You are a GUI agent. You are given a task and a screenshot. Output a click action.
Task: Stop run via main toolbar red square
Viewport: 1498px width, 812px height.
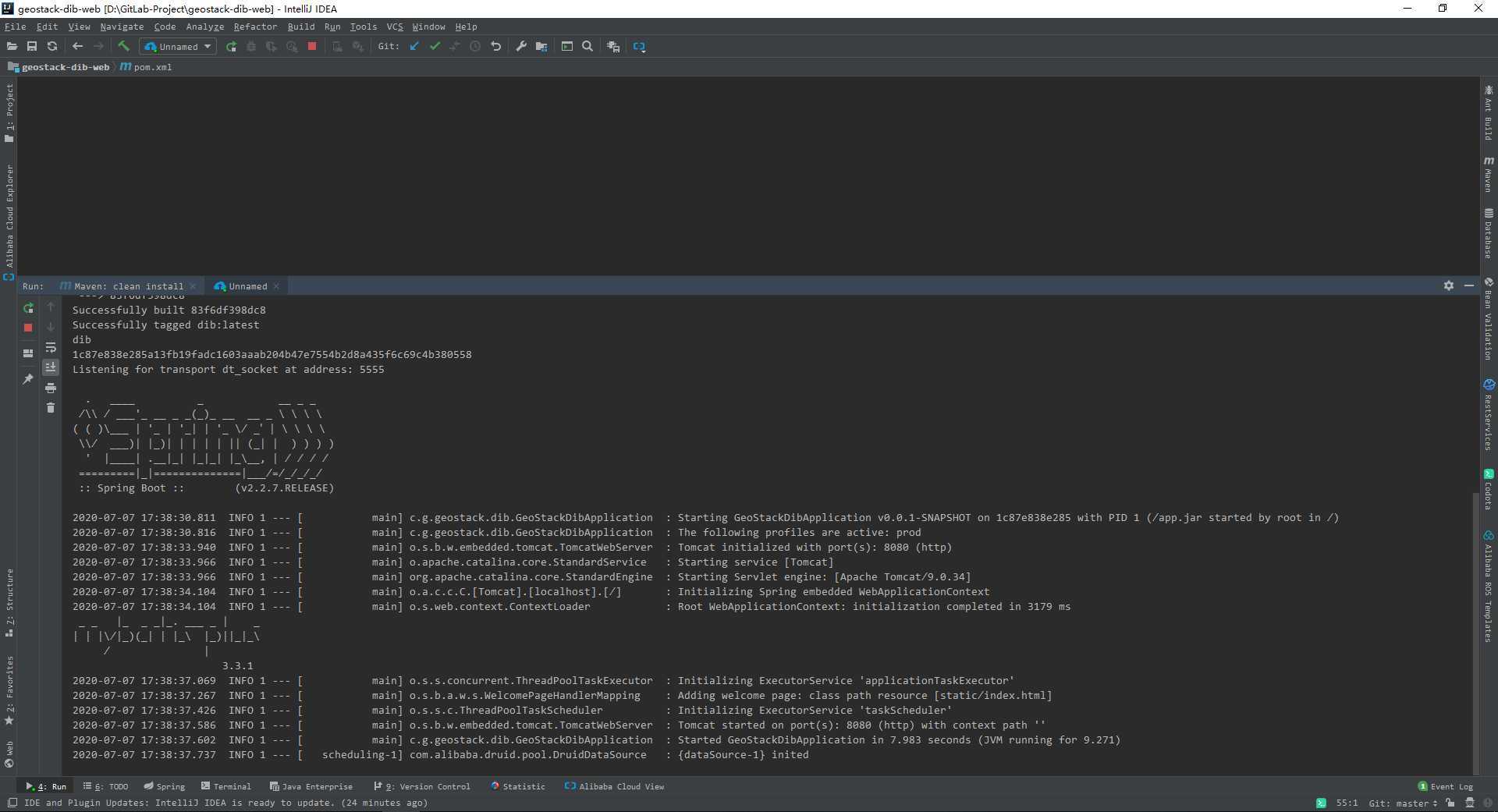[312, 47]
